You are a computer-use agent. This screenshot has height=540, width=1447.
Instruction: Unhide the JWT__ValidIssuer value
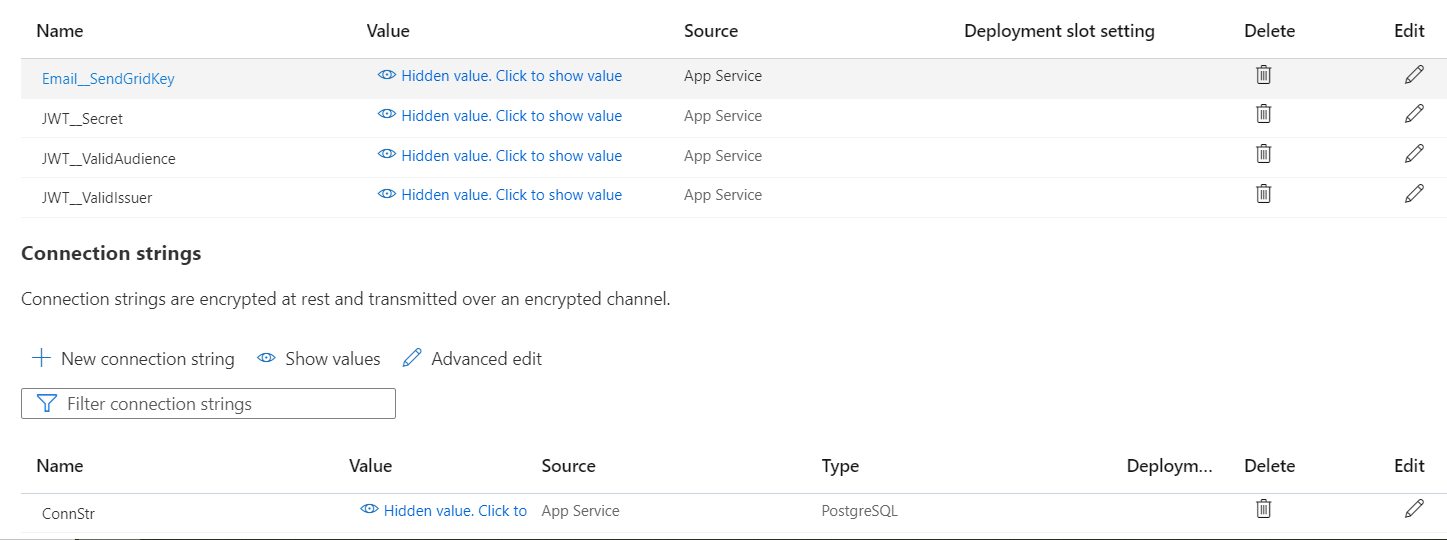pos(500,195)
